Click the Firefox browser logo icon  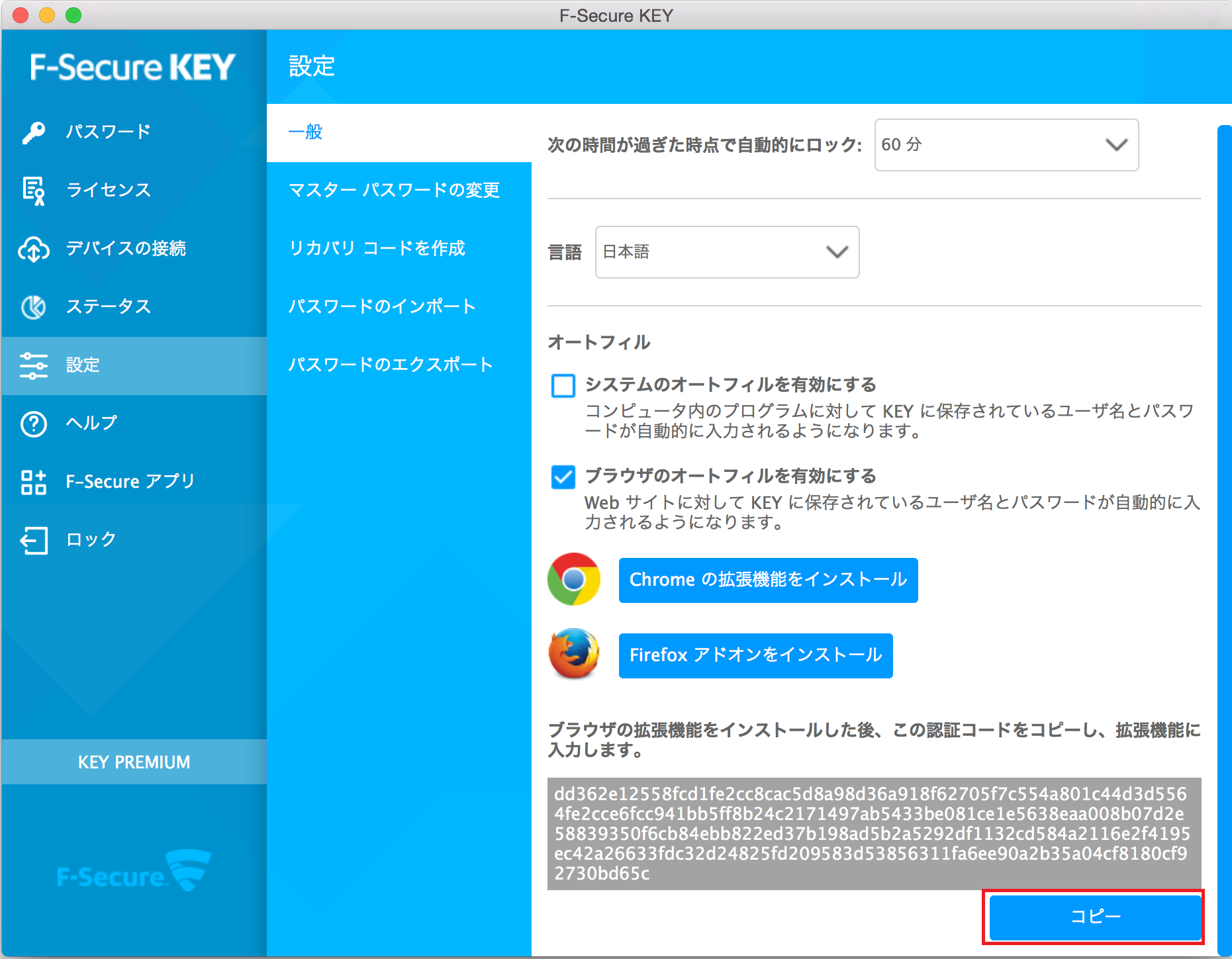click(x=574, y=654)
